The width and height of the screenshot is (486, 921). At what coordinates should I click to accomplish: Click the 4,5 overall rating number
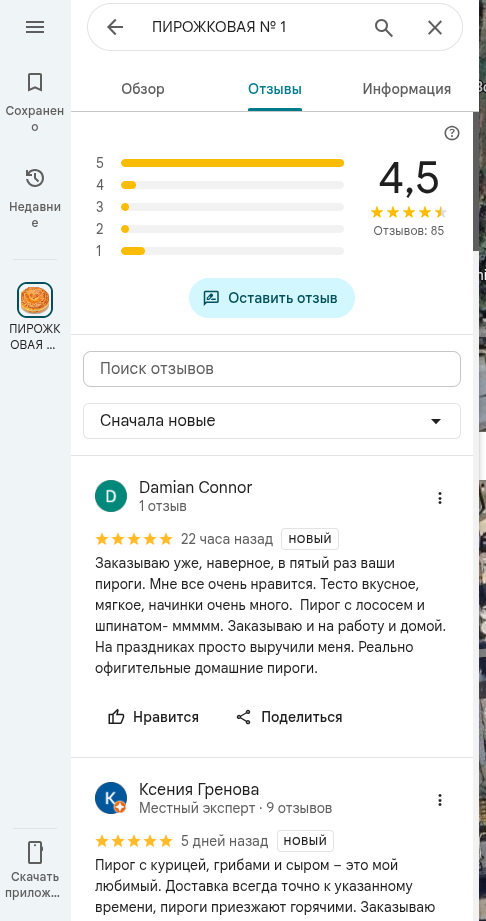click(409, 179)
